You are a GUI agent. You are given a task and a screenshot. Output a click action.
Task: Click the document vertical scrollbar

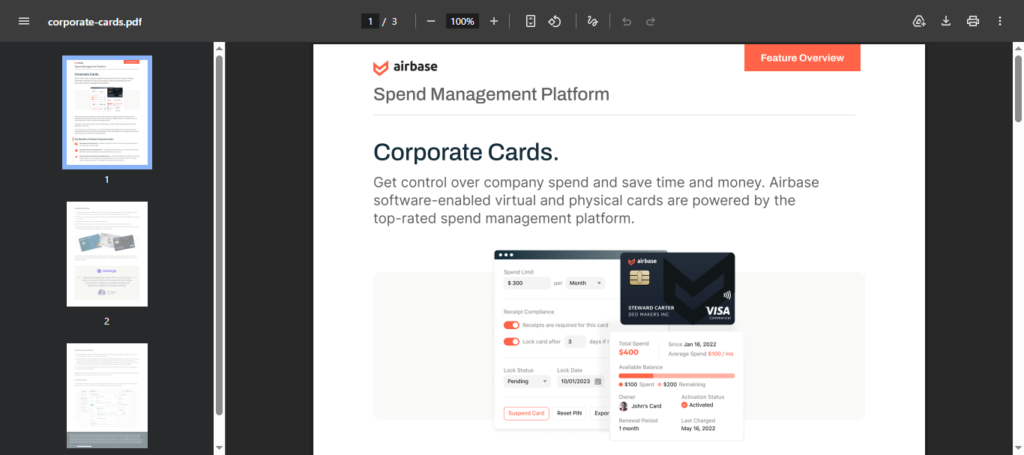(x=1018, y=88)
